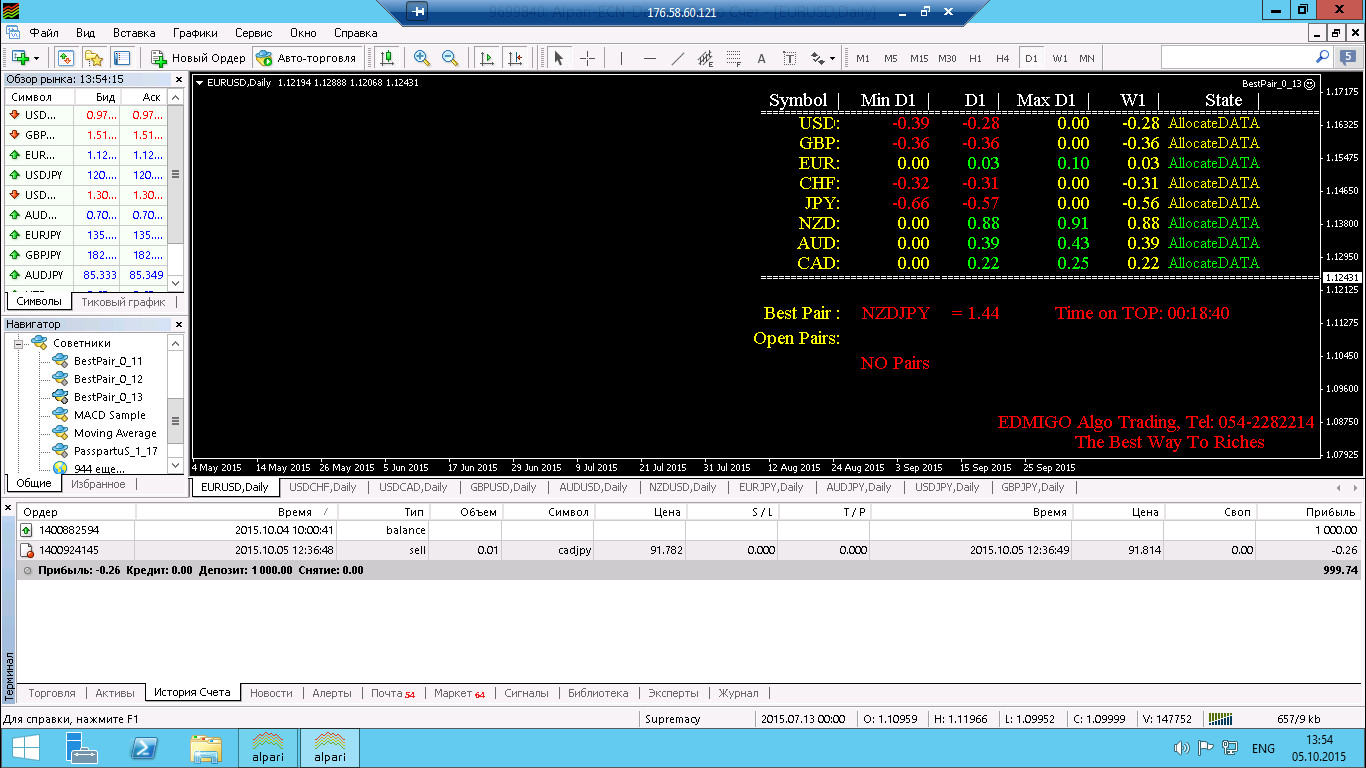
Task: Switch to M15 timeframe
Action: point(919,58)
